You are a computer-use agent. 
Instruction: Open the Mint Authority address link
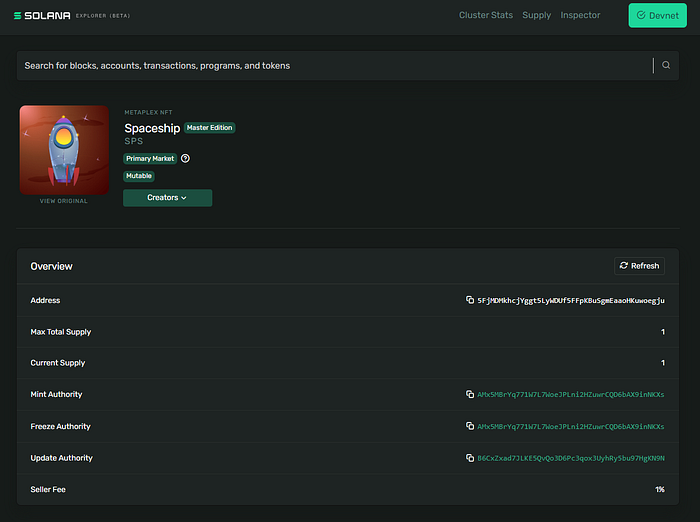tap(570, 395)
